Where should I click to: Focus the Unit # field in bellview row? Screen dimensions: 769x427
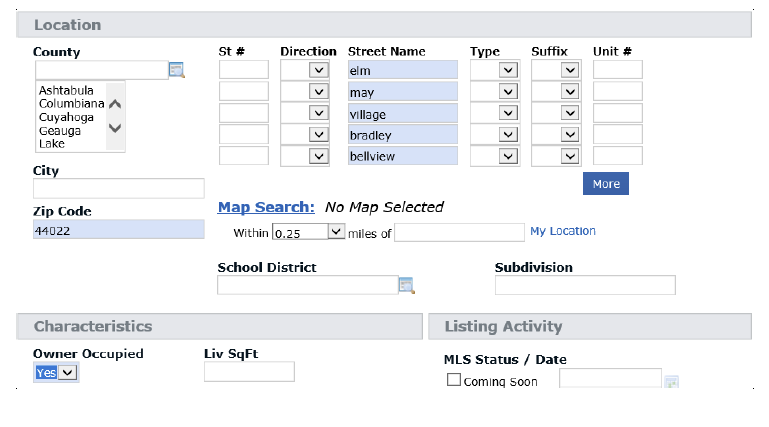coord(617,156)
